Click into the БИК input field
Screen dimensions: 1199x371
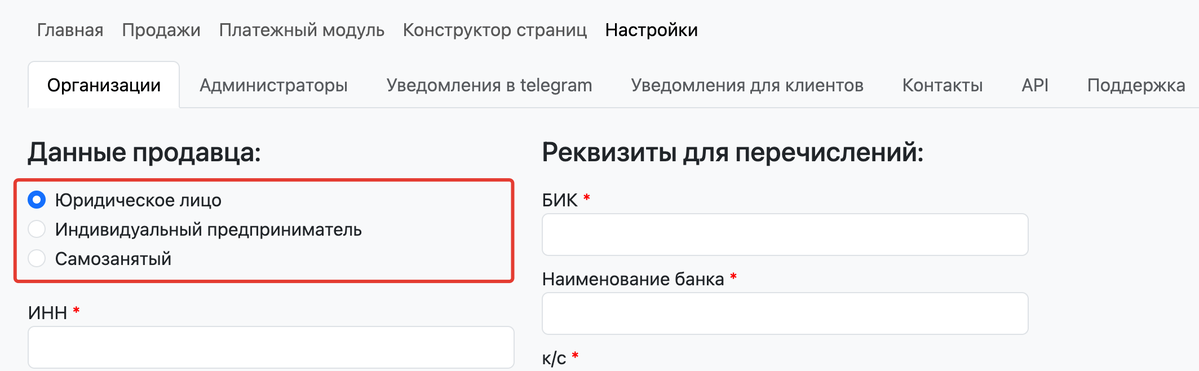point(785,235)
